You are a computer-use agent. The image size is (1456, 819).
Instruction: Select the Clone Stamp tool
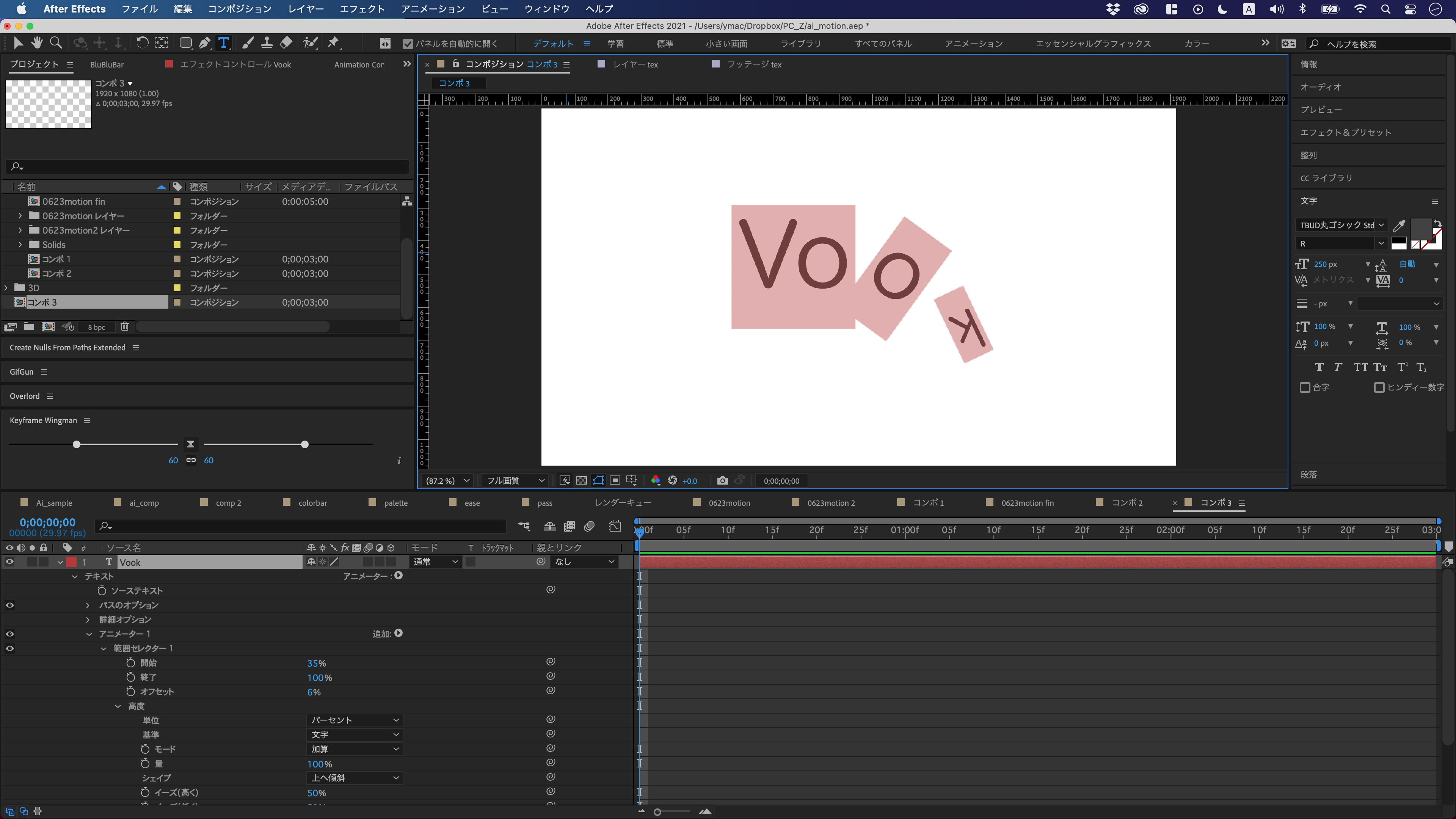pyautogui.click(x=267, y=43)
